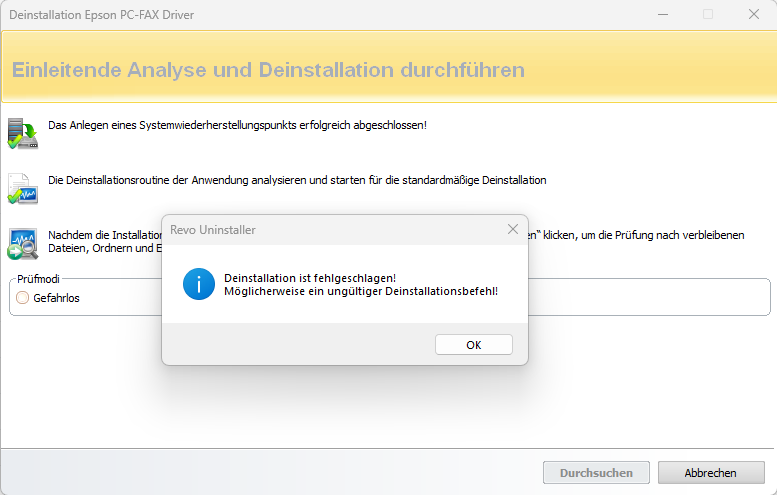Click the uninstall routine analysis icon

[23, 189]
